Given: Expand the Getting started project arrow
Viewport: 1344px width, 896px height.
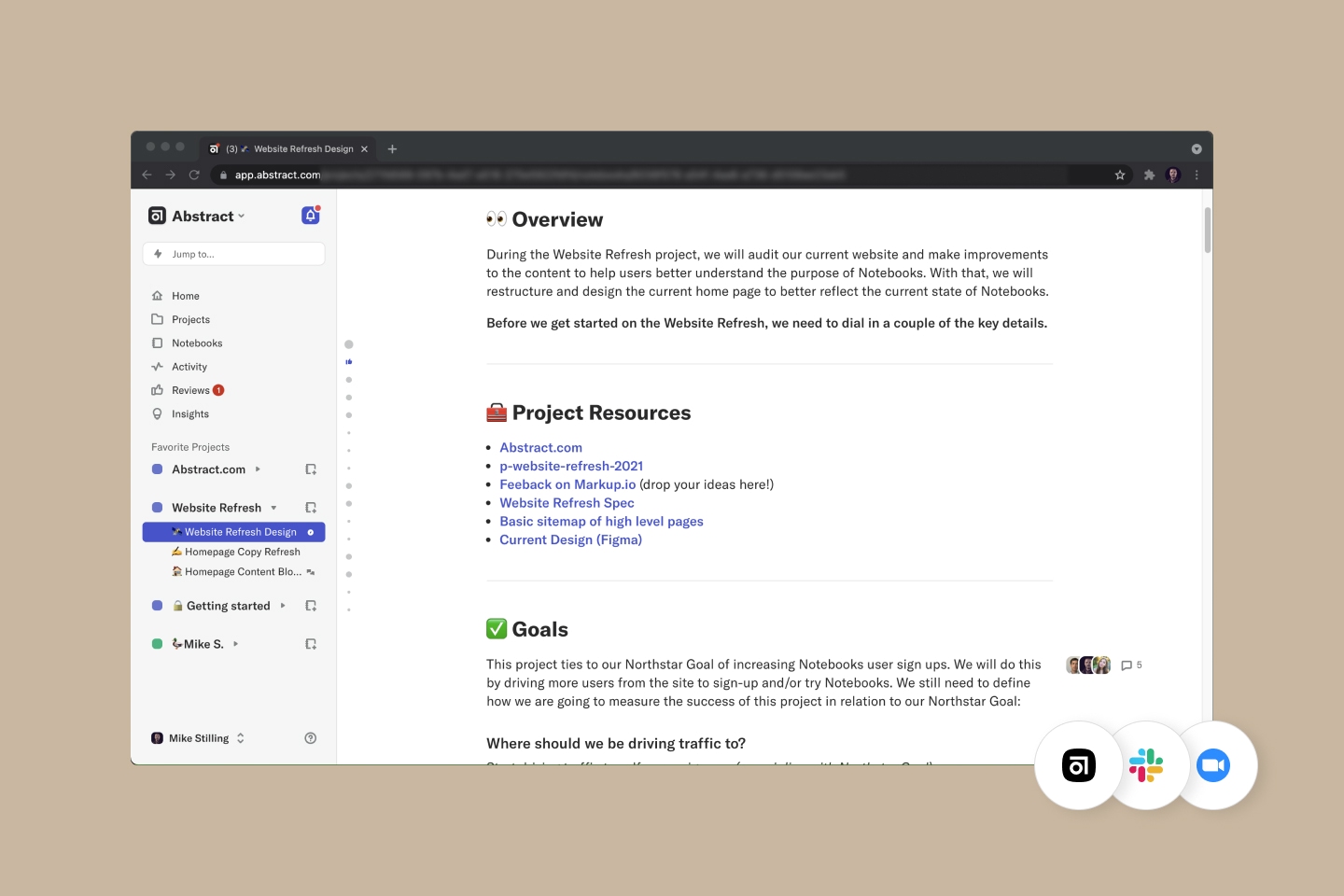Looking at the screenshot, I should coord(283,606).
